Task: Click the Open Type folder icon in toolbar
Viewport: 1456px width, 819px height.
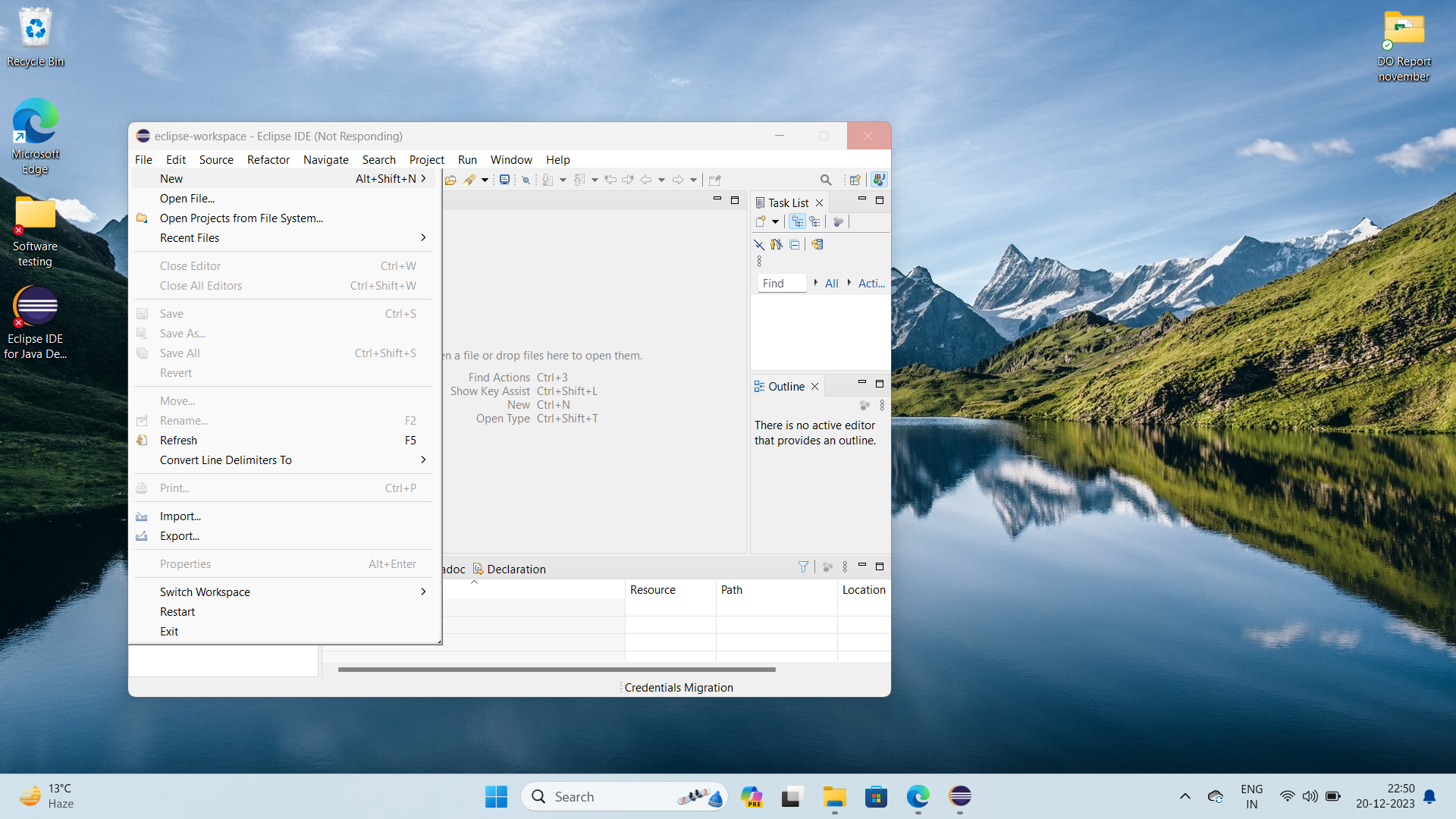Action: [450, 180]
